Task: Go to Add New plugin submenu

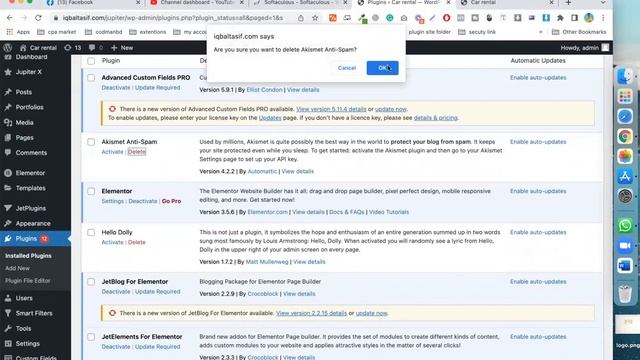Action: tap(17, 268)
